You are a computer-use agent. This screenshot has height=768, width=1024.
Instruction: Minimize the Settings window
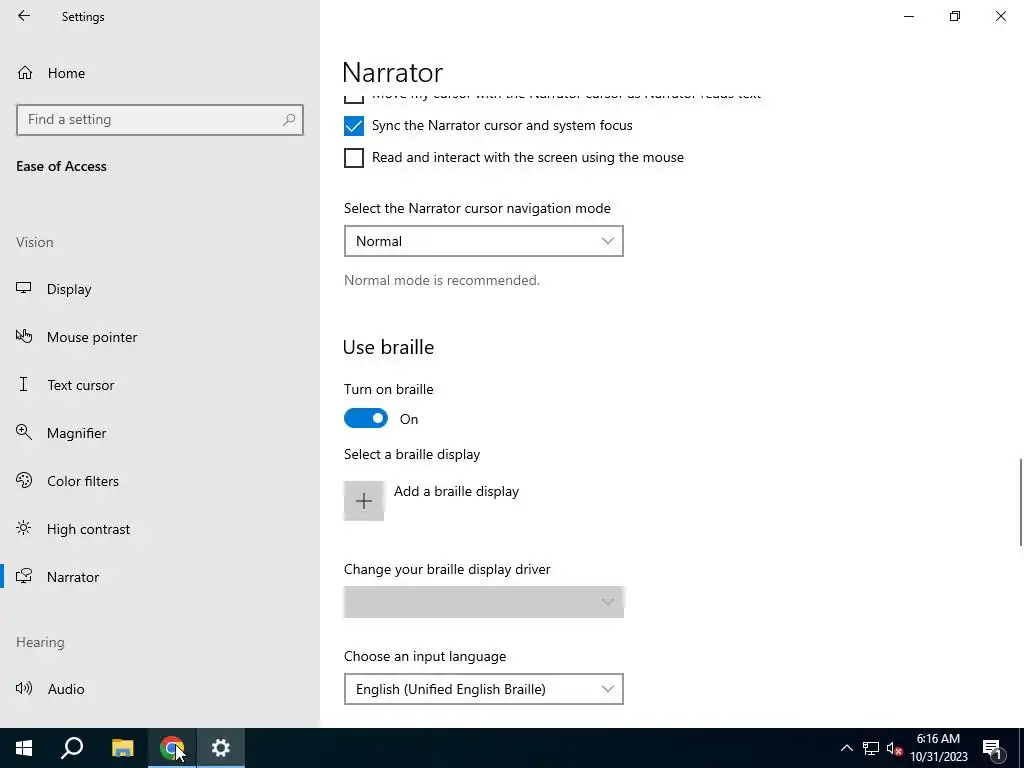tap(909, 16)
